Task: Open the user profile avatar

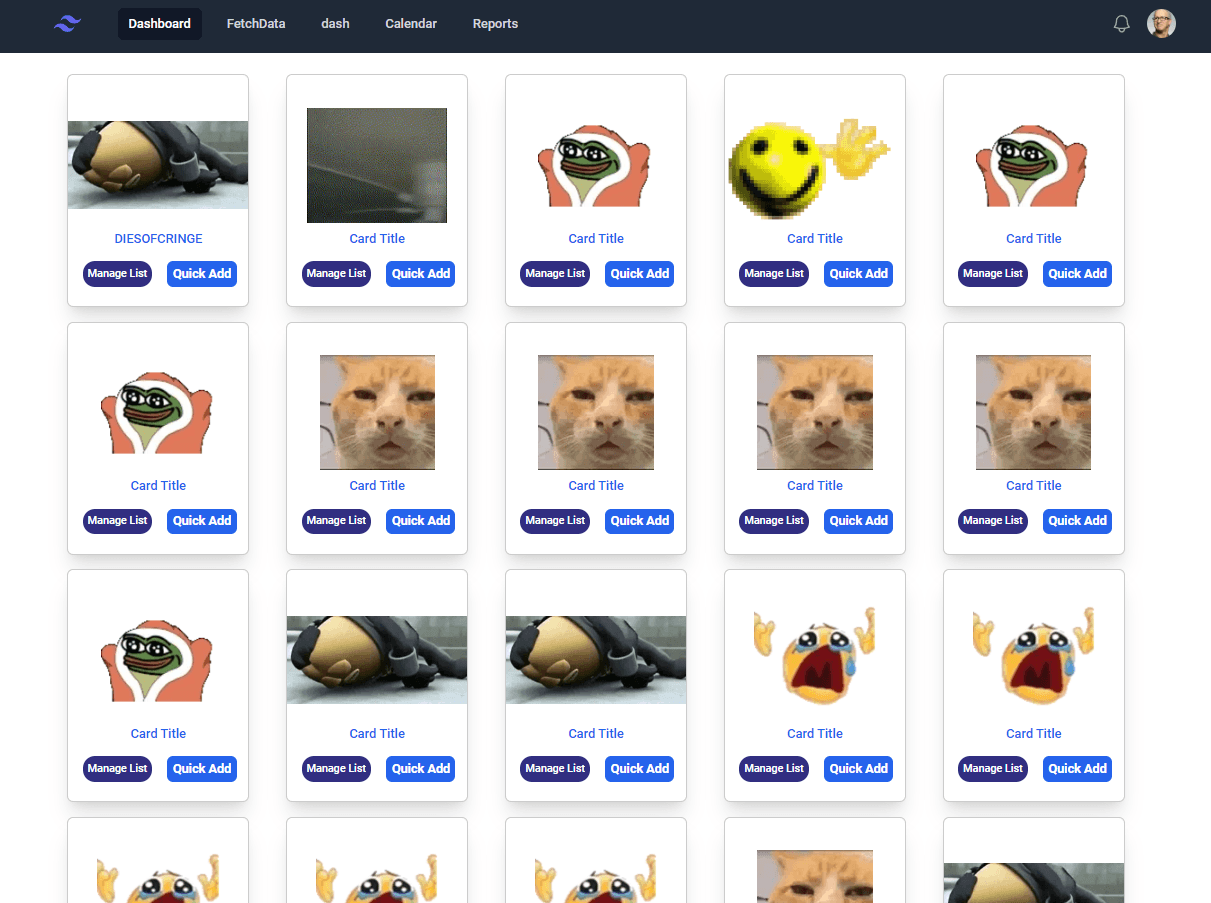Action: [x=1161, y=24]
